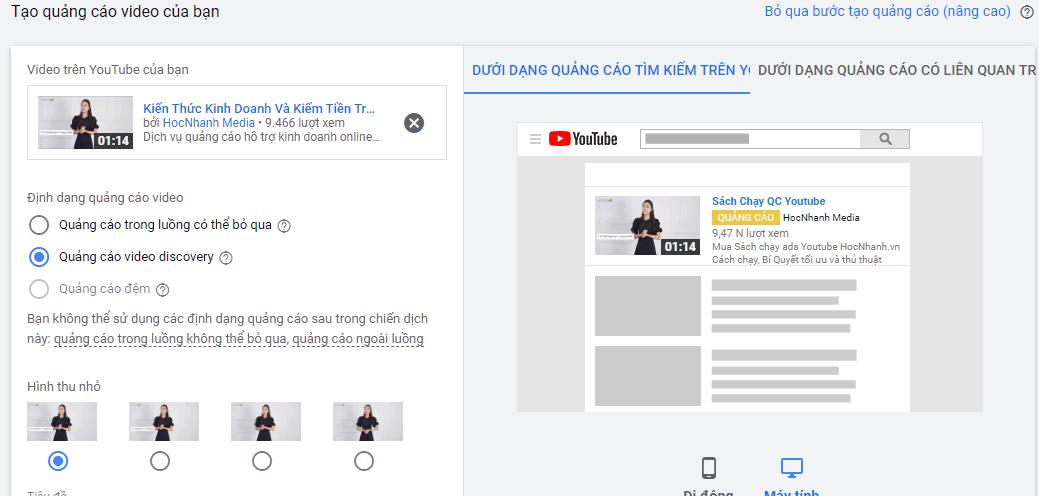Open help icon beside video discovery ad option
1039x496 pixels.
click(x=226, y=258)
